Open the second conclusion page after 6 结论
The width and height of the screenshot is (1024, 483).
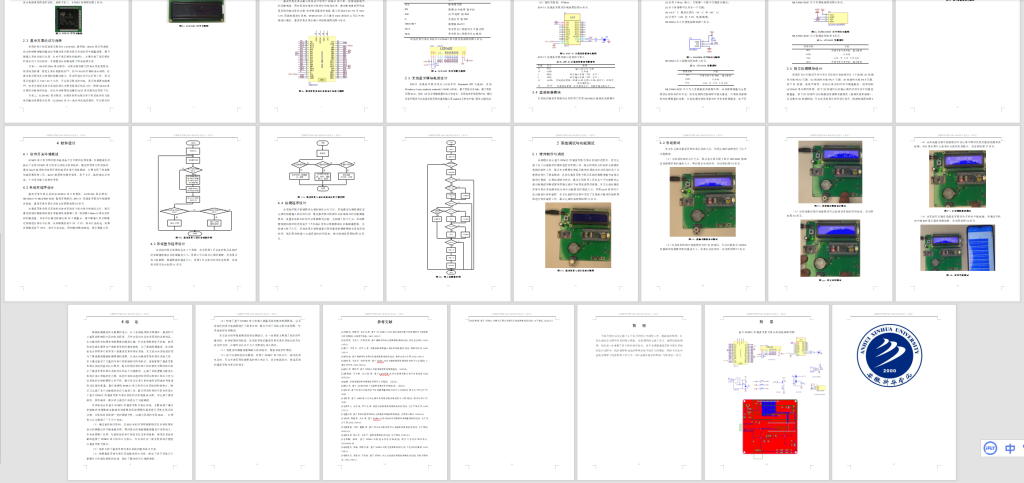257,393
